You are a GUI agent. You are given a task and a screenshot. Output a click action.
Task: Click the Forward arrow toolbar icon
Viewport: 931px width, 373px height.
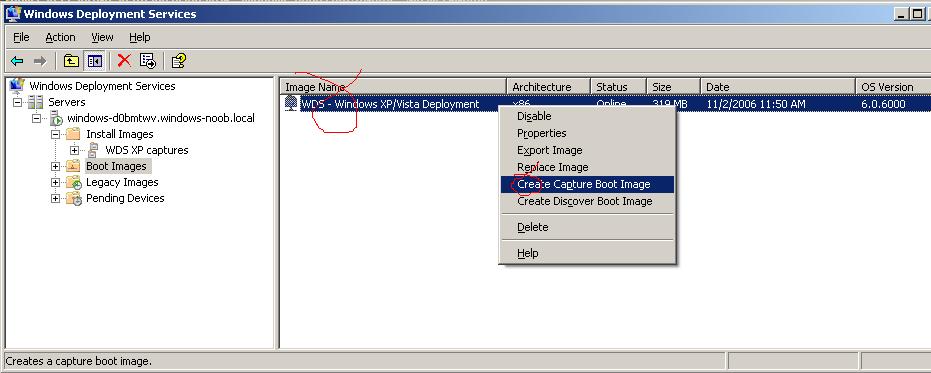tap(40, 61)
